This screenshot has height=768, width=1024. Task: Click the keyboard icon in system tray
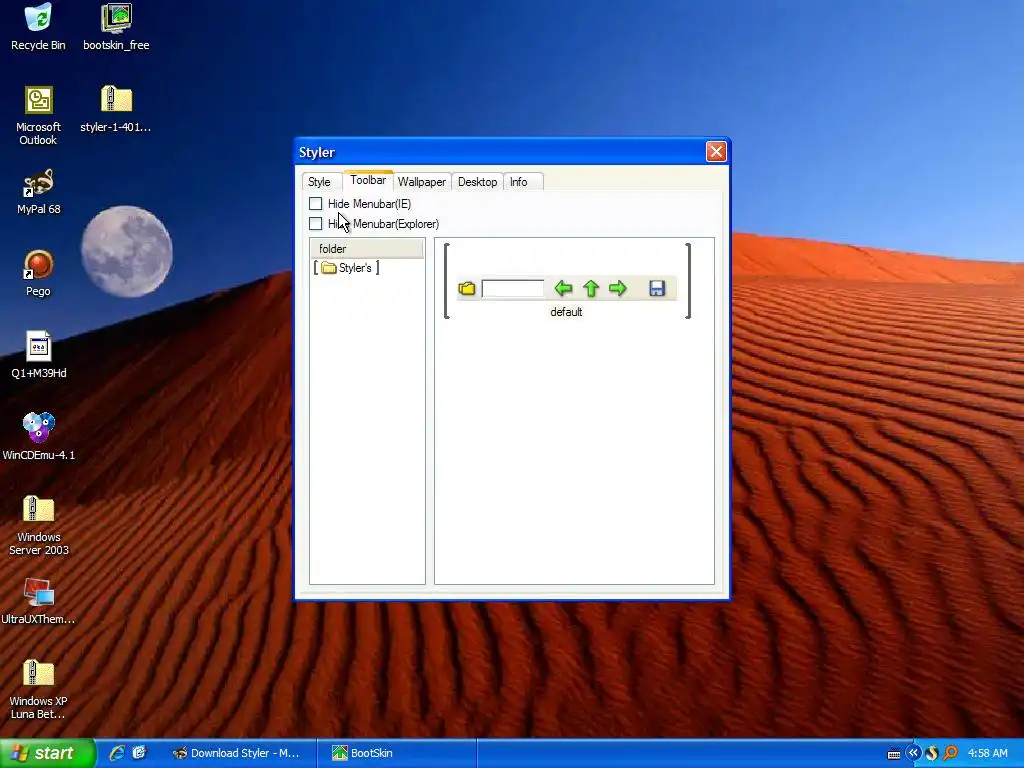pyautogui.click(x=894, y=754)
